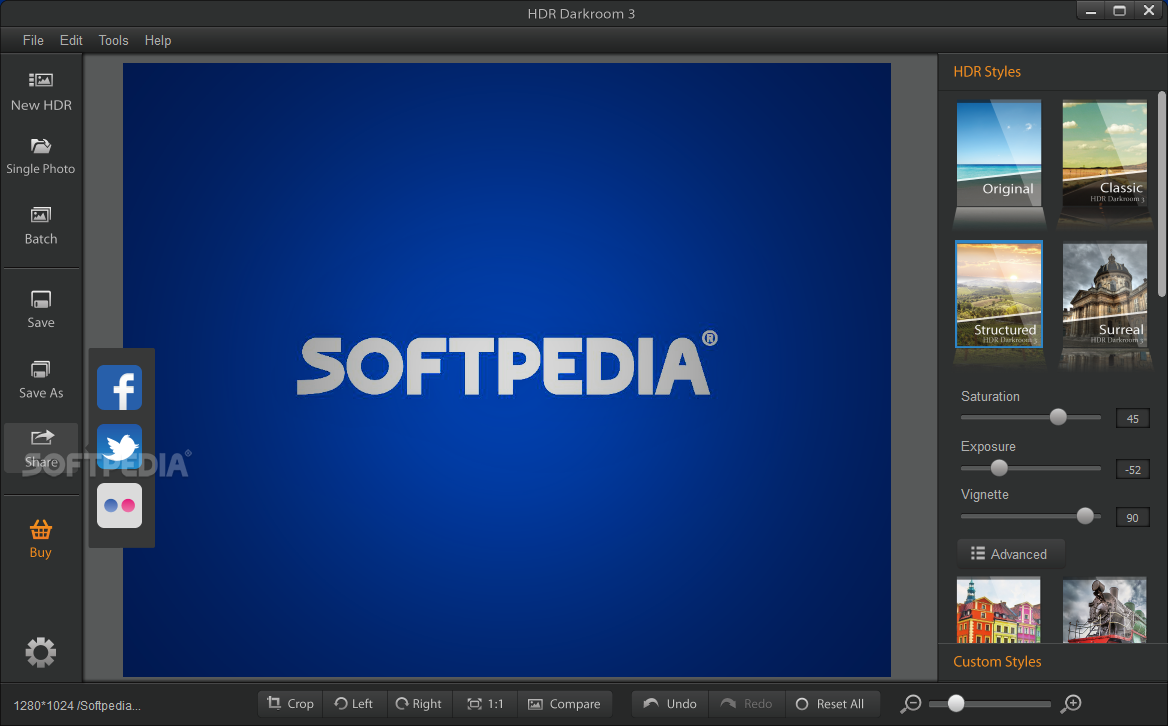This screenshot has width=1168, height=726.
Task: Choose Save As in the sidebar
Action: tap(41, 380)
